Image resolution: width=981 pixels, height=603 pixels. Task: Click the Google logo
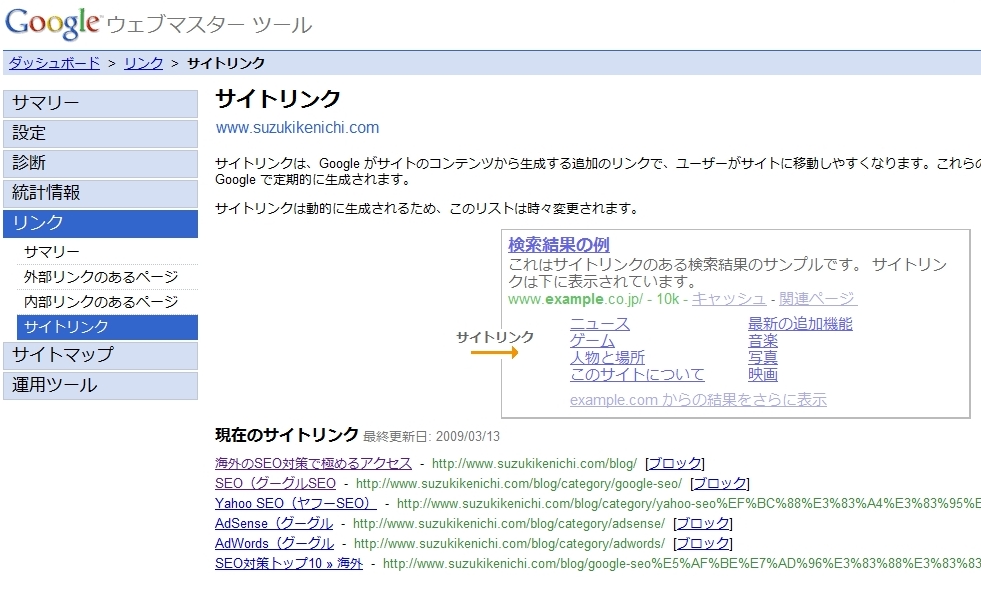(x=53, y=22)
